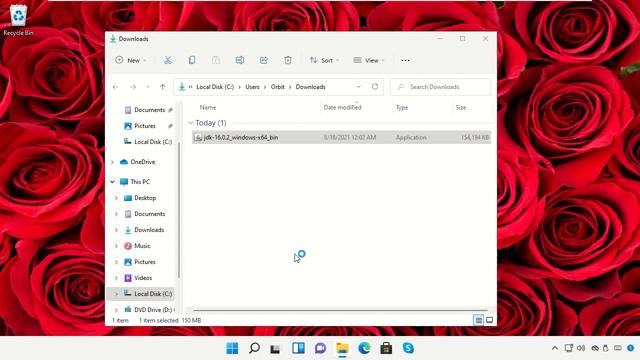Viewport: 640px width, 360px height.
Task: Open the See more ellipsis menu
Action: tap(405, 60)
